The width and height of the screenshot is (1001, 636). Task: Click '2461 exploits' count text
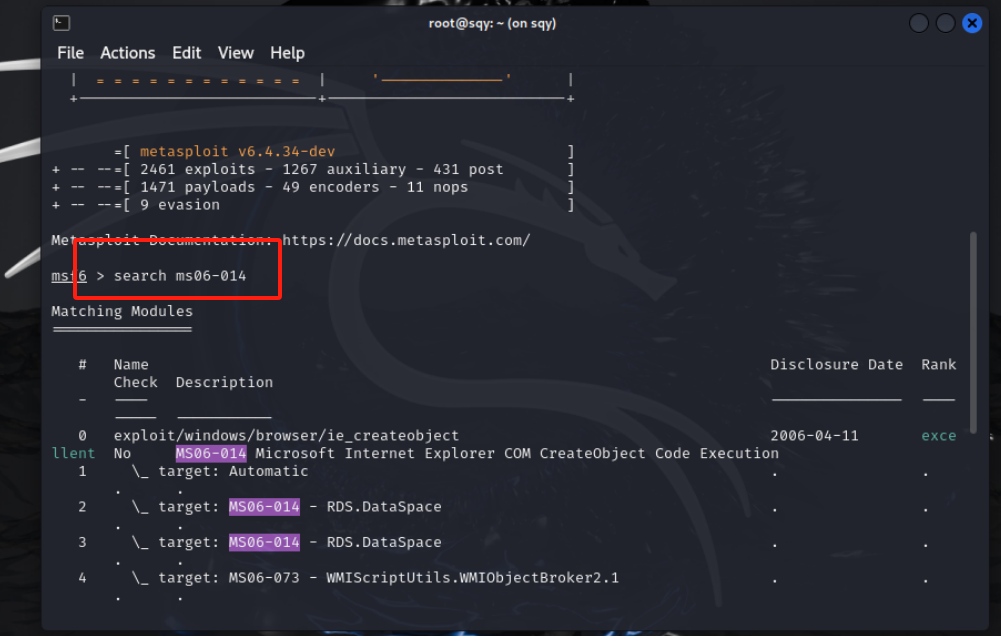coord(197,169)
